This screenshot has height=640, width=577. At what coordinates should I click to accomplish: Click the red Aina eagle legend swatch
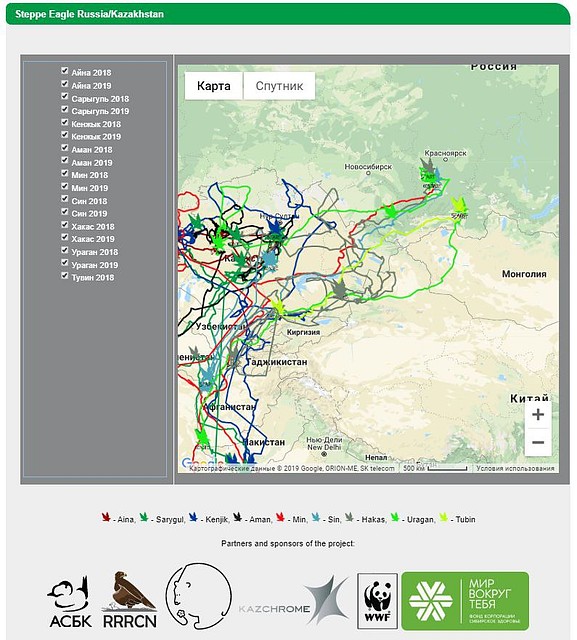(x=106, y=518)
